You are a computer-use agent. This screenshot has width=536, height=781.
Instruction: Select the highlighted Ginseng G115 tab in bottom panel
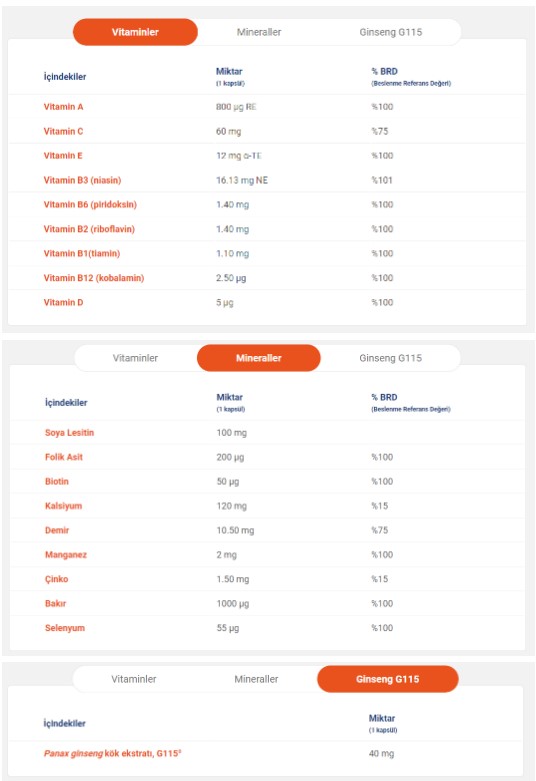pyautogui.click(x=388, y=679)
